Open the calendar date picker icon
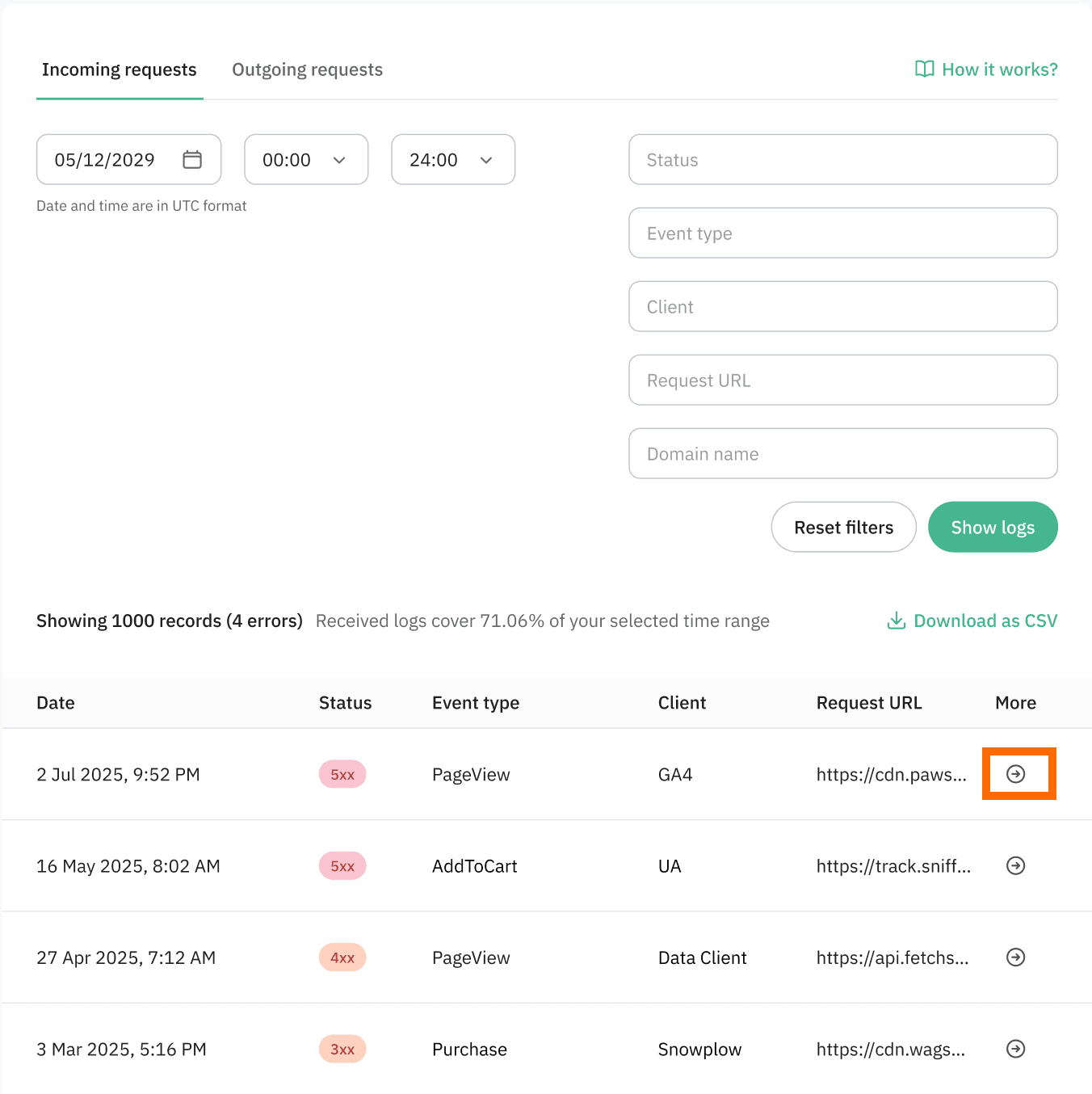The image size is (1092, 1094). tap(191, 159)
